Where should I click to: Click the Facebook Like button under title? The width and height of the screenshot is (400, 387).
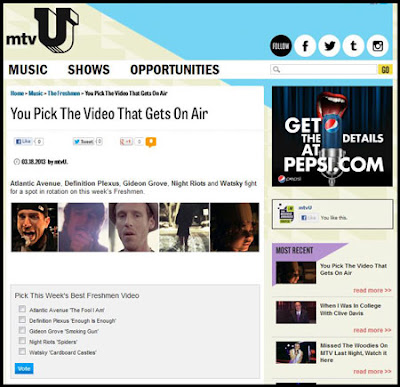[23, 141]
